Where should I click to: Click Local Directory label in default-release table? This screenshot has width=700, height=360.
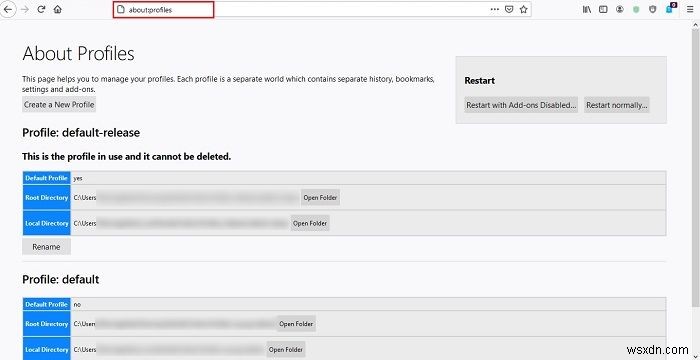[x=46, y=223]
